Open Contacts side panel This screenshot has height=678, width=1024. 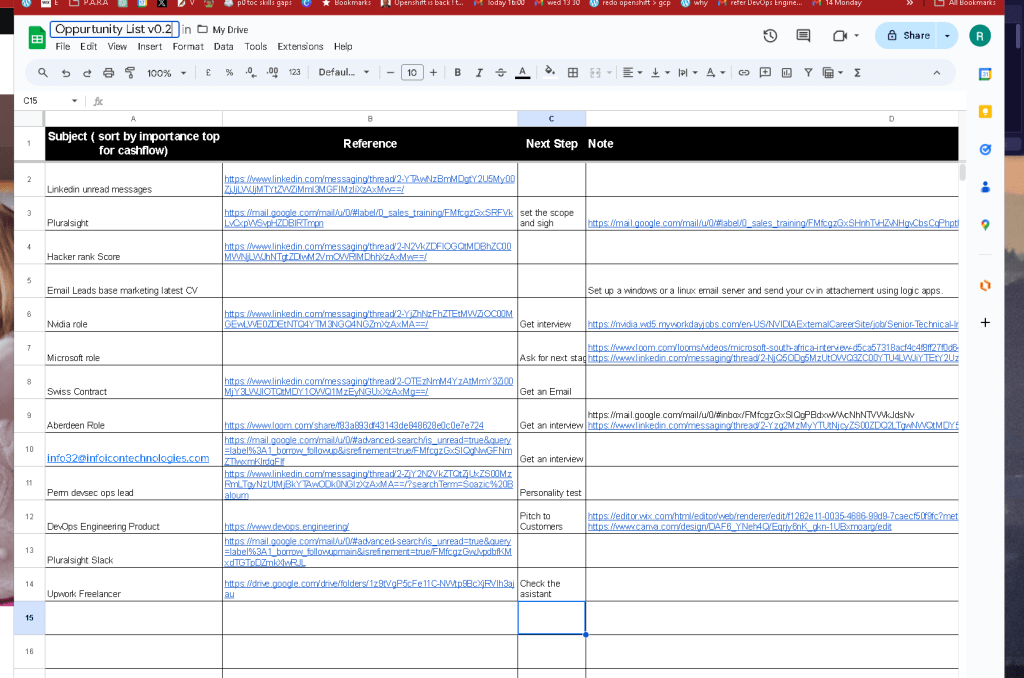click(x=985, y=187)
